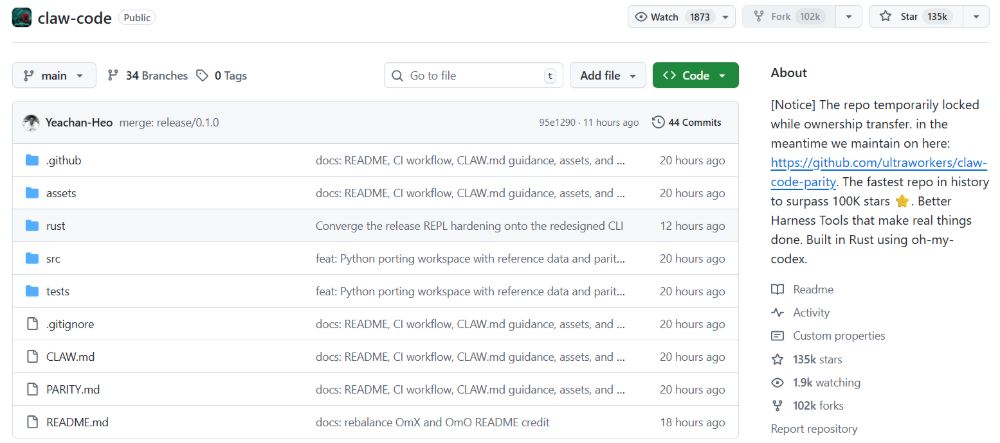Viewport: 1000px width, 443px height.
Task: Click the .gitignore file icon
Action: 31,324
